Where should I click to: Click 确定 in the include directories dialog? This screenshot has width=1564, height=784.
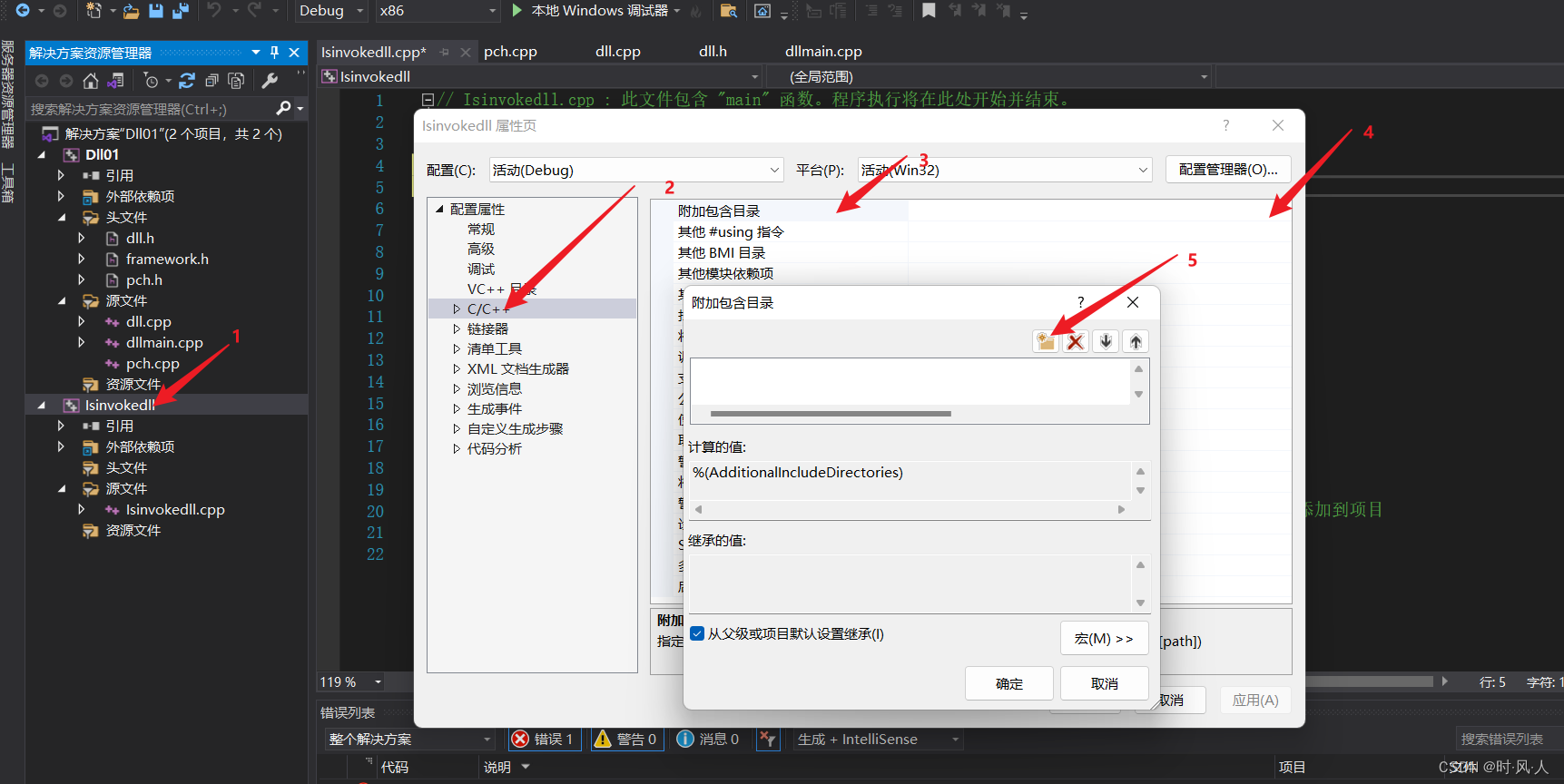(x=1009, y=683)
